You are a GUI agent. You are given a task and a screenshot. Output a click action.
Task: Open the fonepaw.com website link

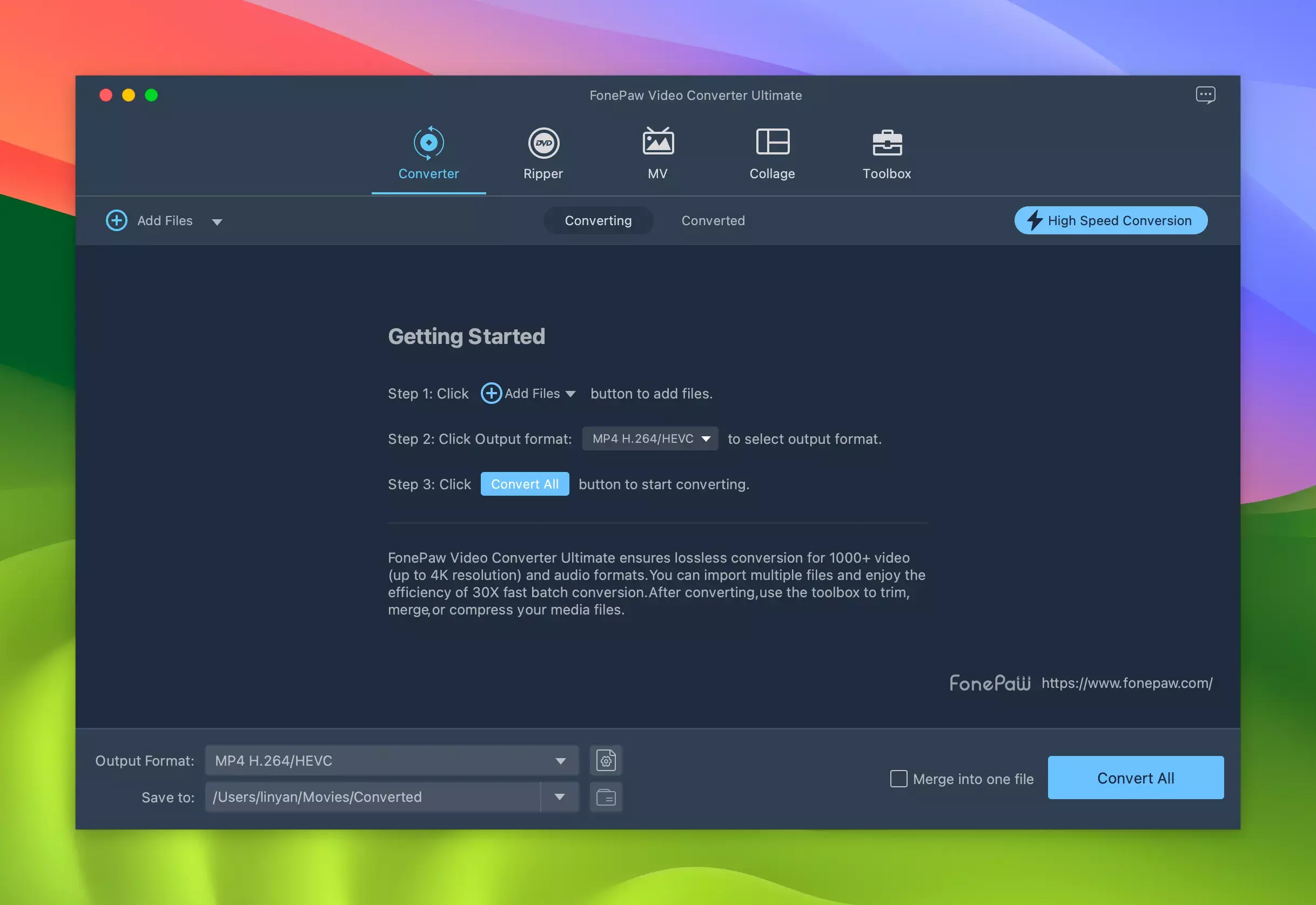(1126, 683)
